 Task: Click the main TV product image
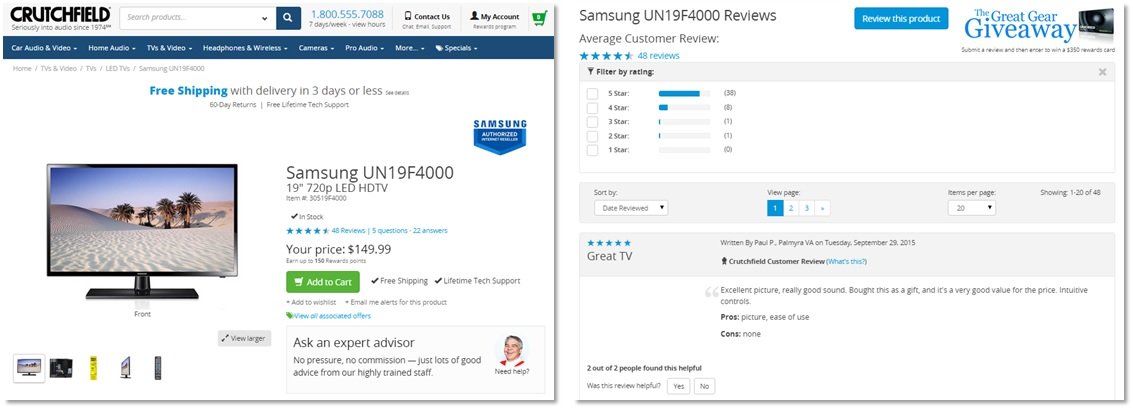tap(142, 231)
